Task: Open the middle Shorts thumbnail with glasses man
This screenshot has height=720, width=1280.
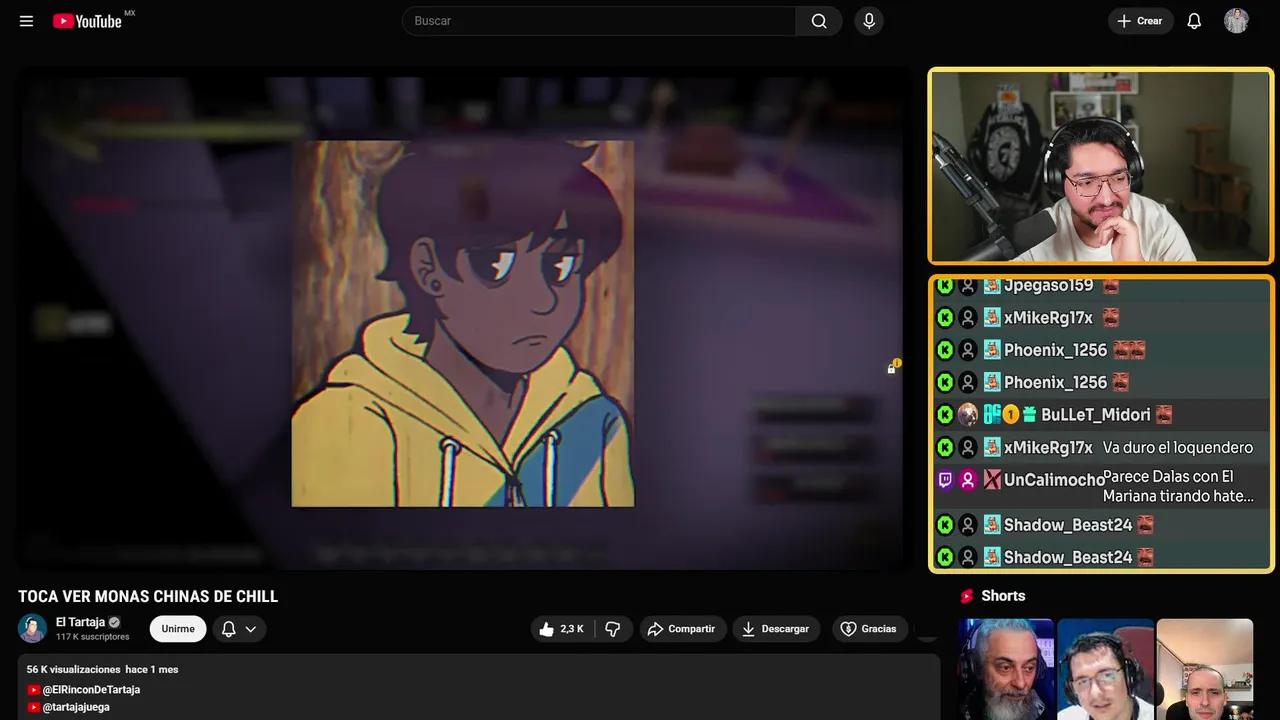Action: pyautogui.click(x=1105, y=669)
